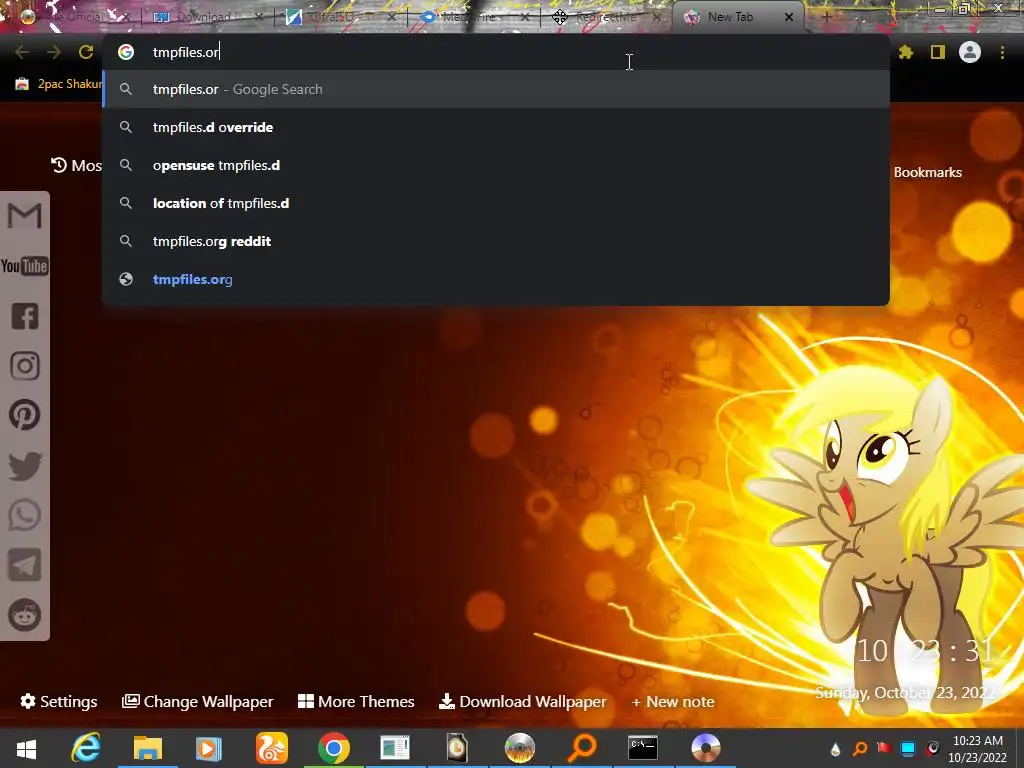Open the orange magnifier taskbar app

pyautogui.click(x=581, y=748)
